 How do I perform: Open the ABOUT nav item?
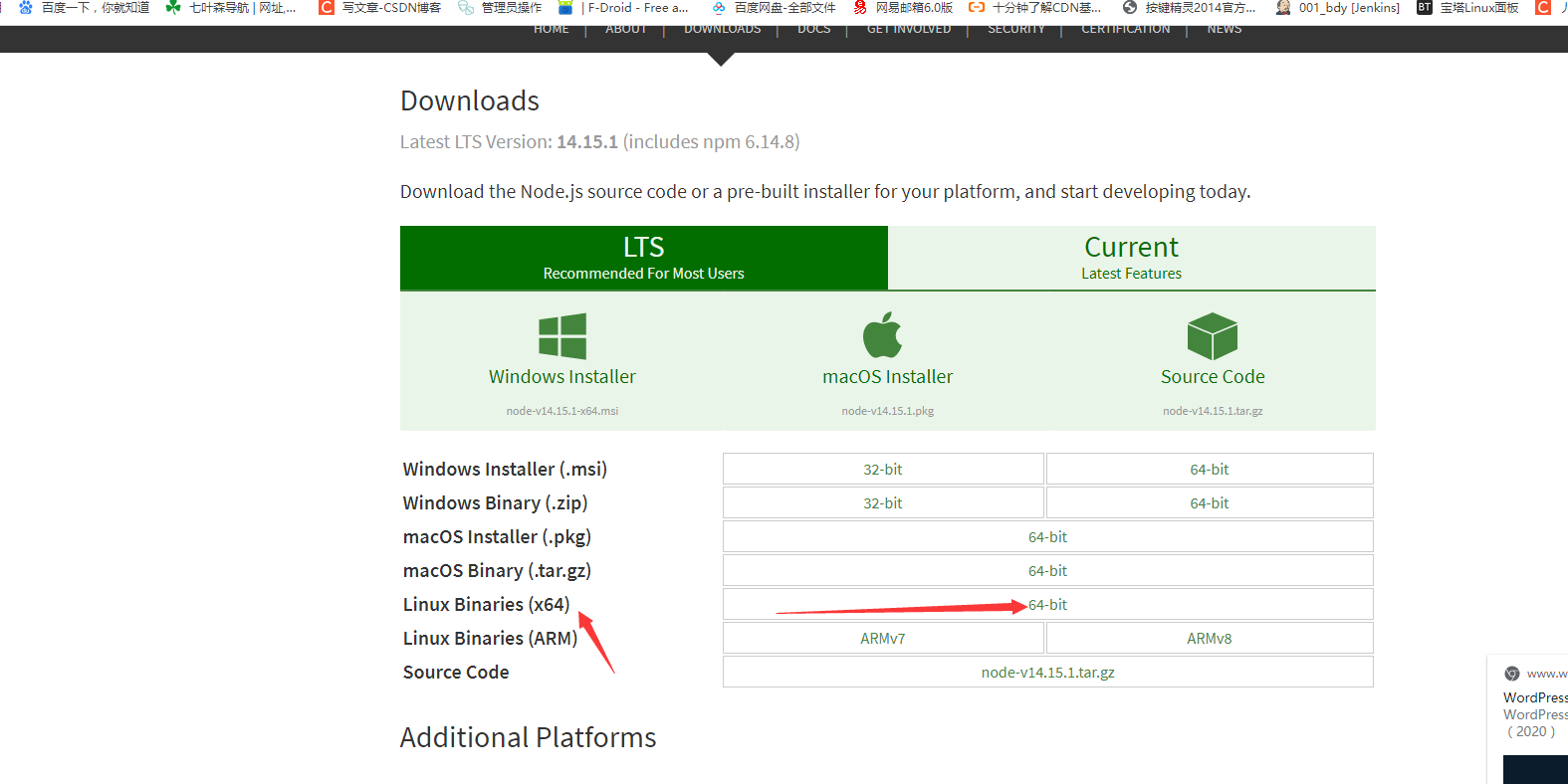[x=626, y=30]
